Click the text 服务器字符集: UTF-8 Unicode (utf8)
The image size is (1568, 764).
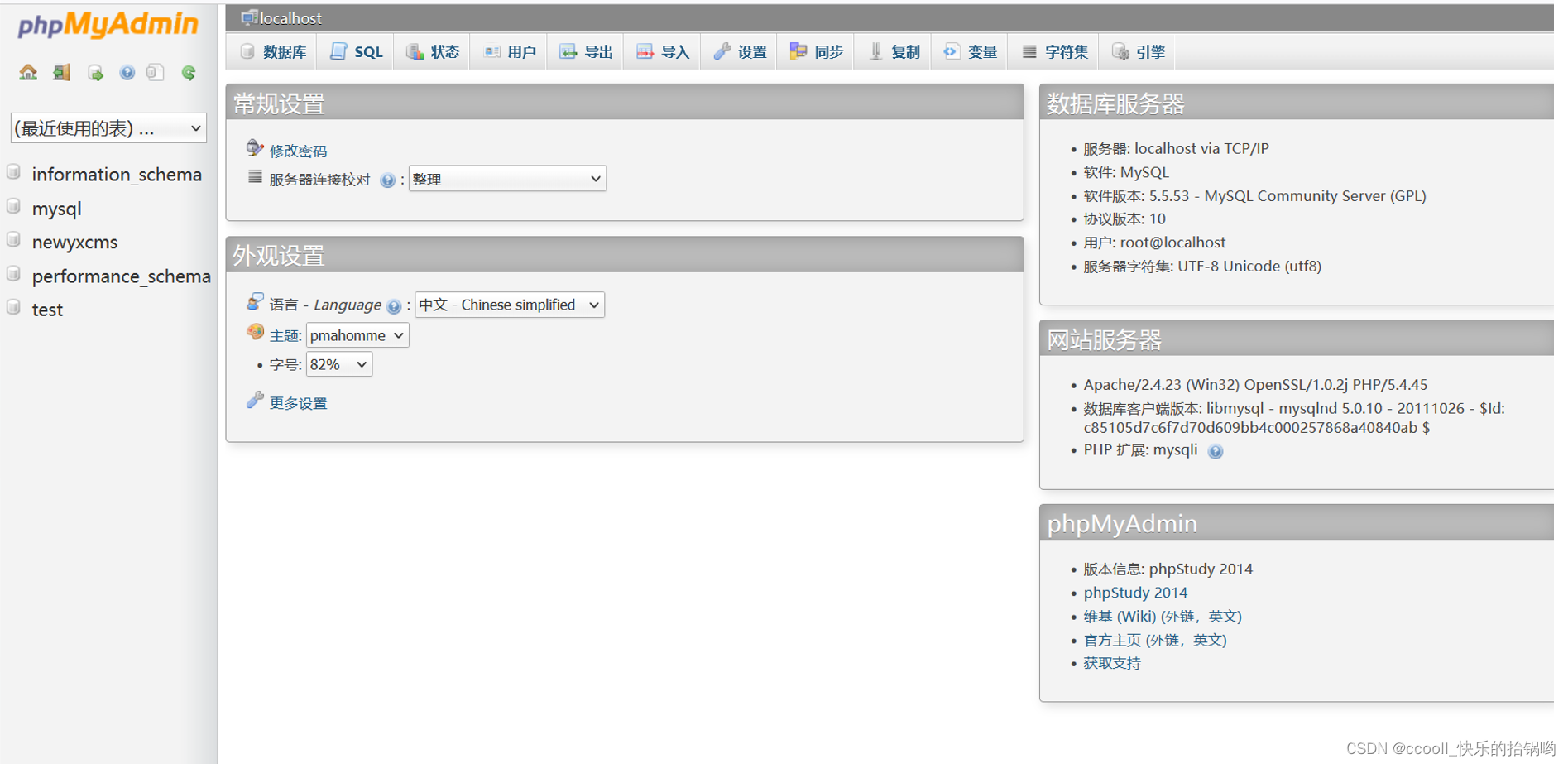pyautogui.click(x=1202, y=267)
